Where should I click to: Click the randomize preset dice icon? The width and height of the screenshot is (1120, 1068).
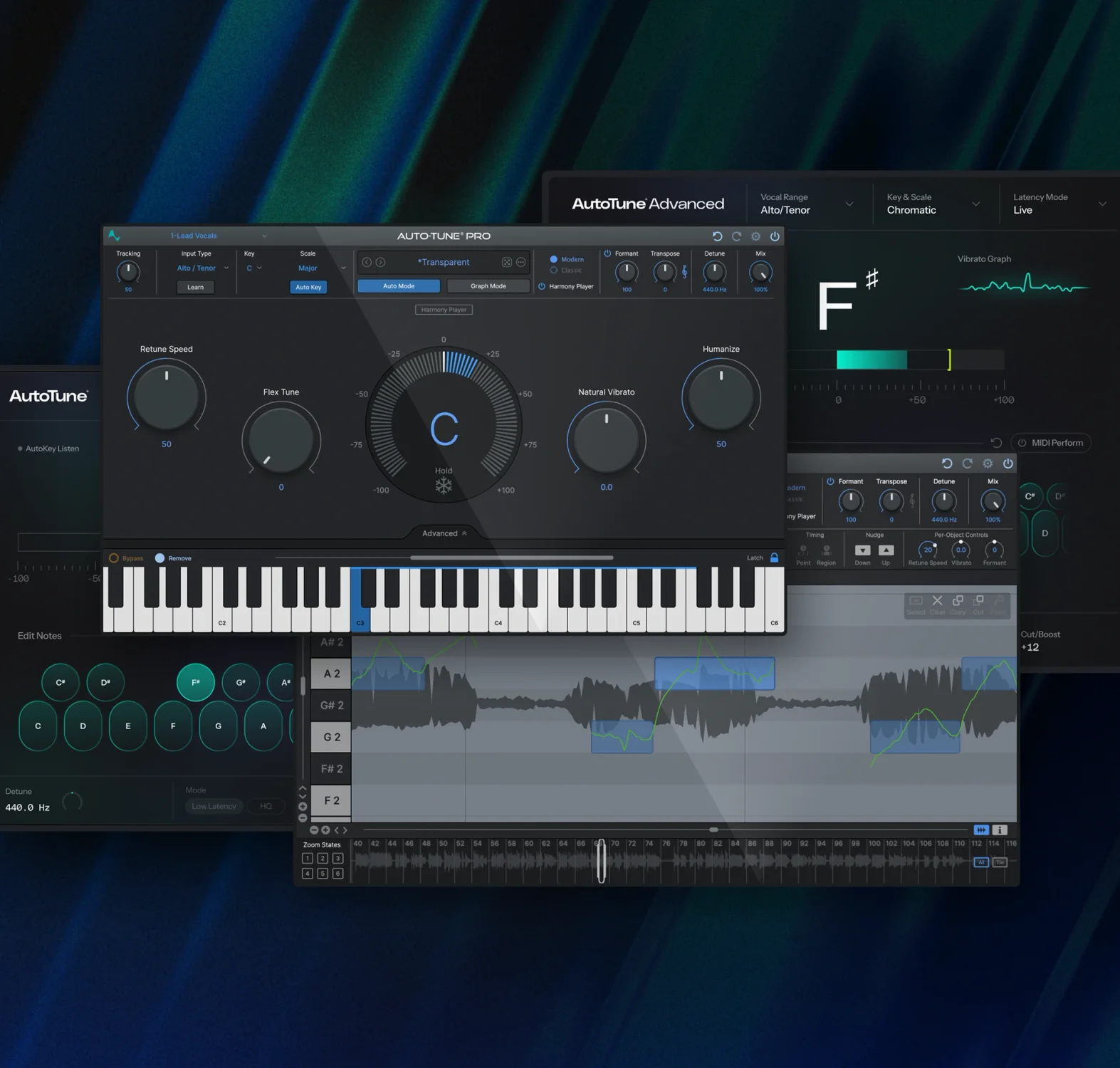[506, 262]
